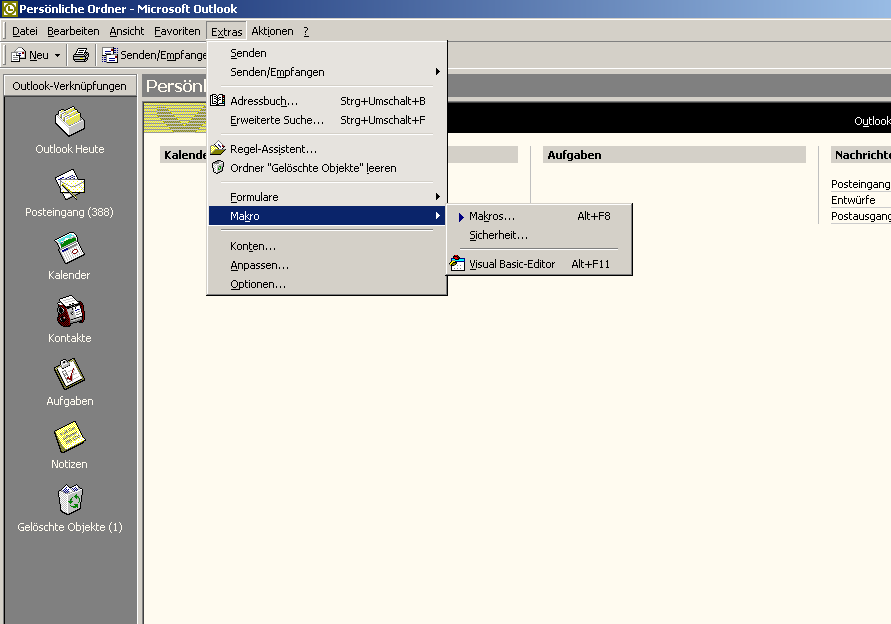The width and height of the screenshot is (891, 624).
Task: Open the Kontakte shortcut icon
Action: (69, 310)
